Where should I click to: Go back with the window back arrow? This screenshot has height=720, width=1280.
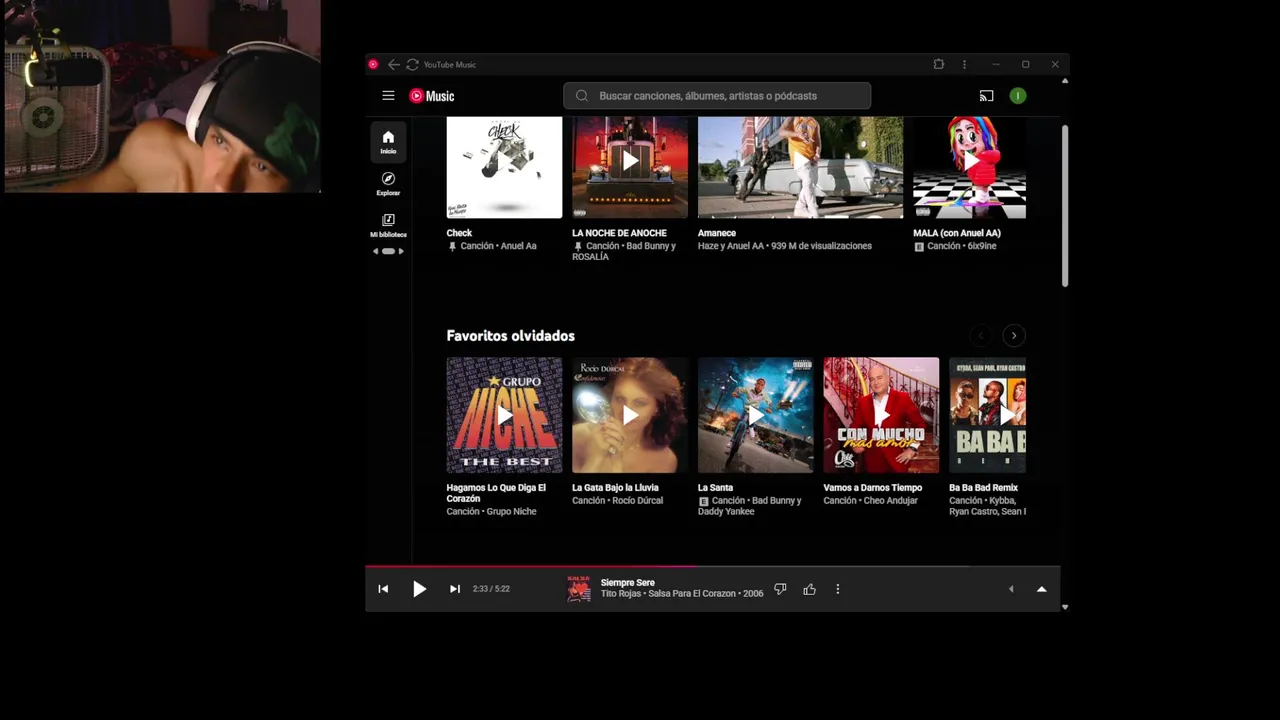pos(393,64)
